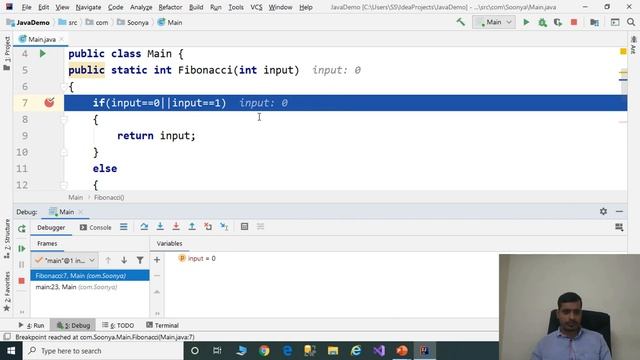Open the thread selector "main"@1 dropdown
This screenshot has height=360, width=640.
[65, 260]
